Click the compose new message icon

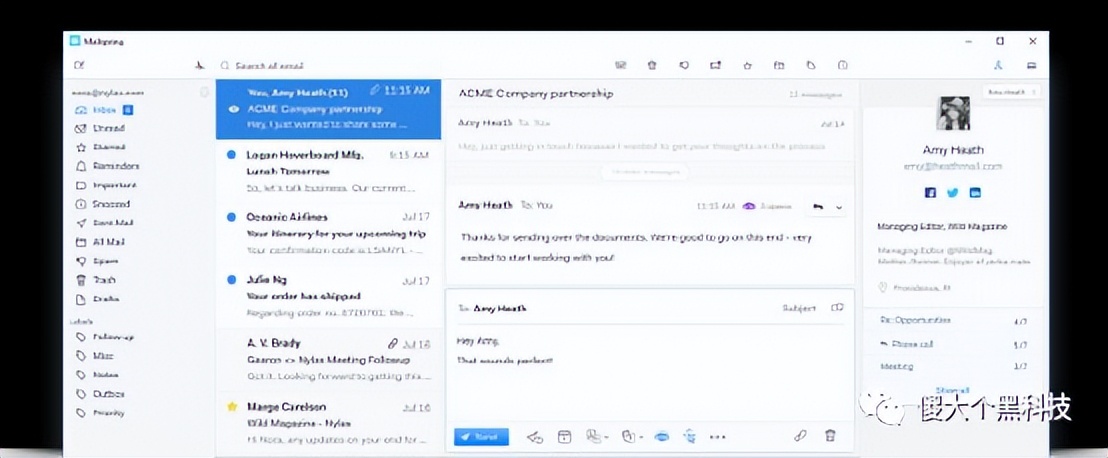click(x=80, y=66)
